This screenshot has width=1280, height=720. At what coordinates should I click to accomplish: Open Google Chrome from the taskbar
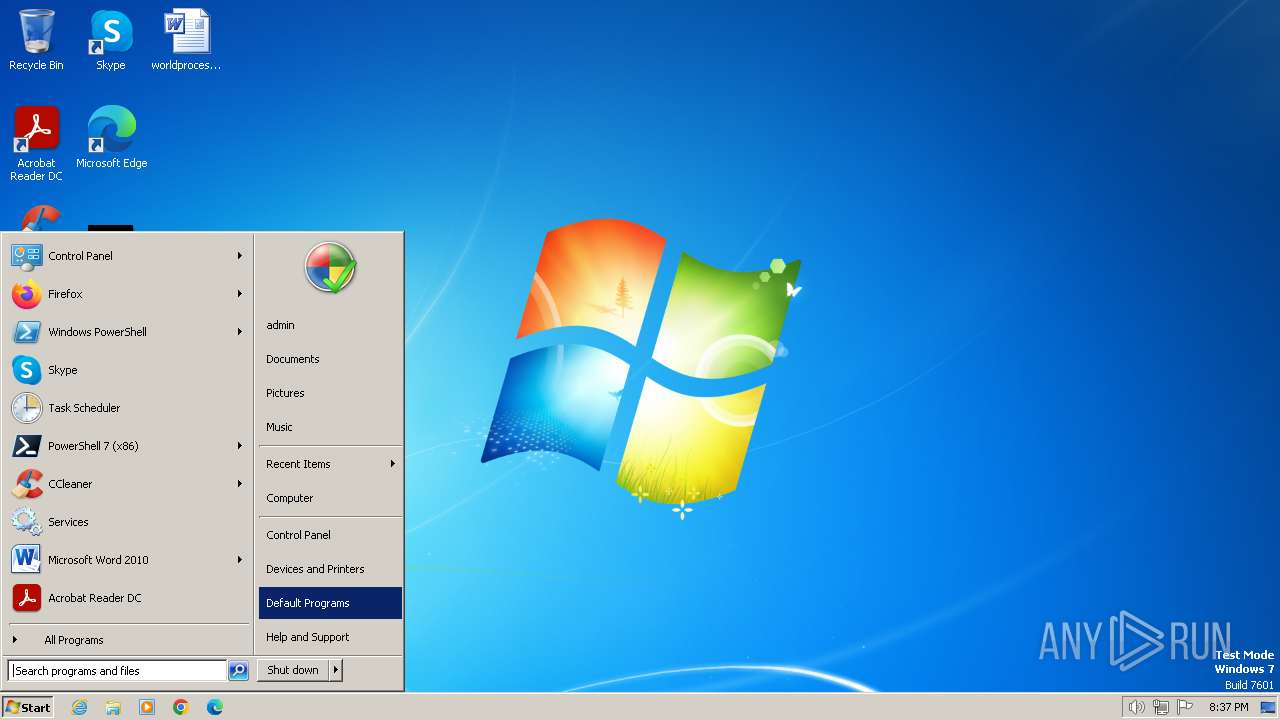(x=181, y=707)
